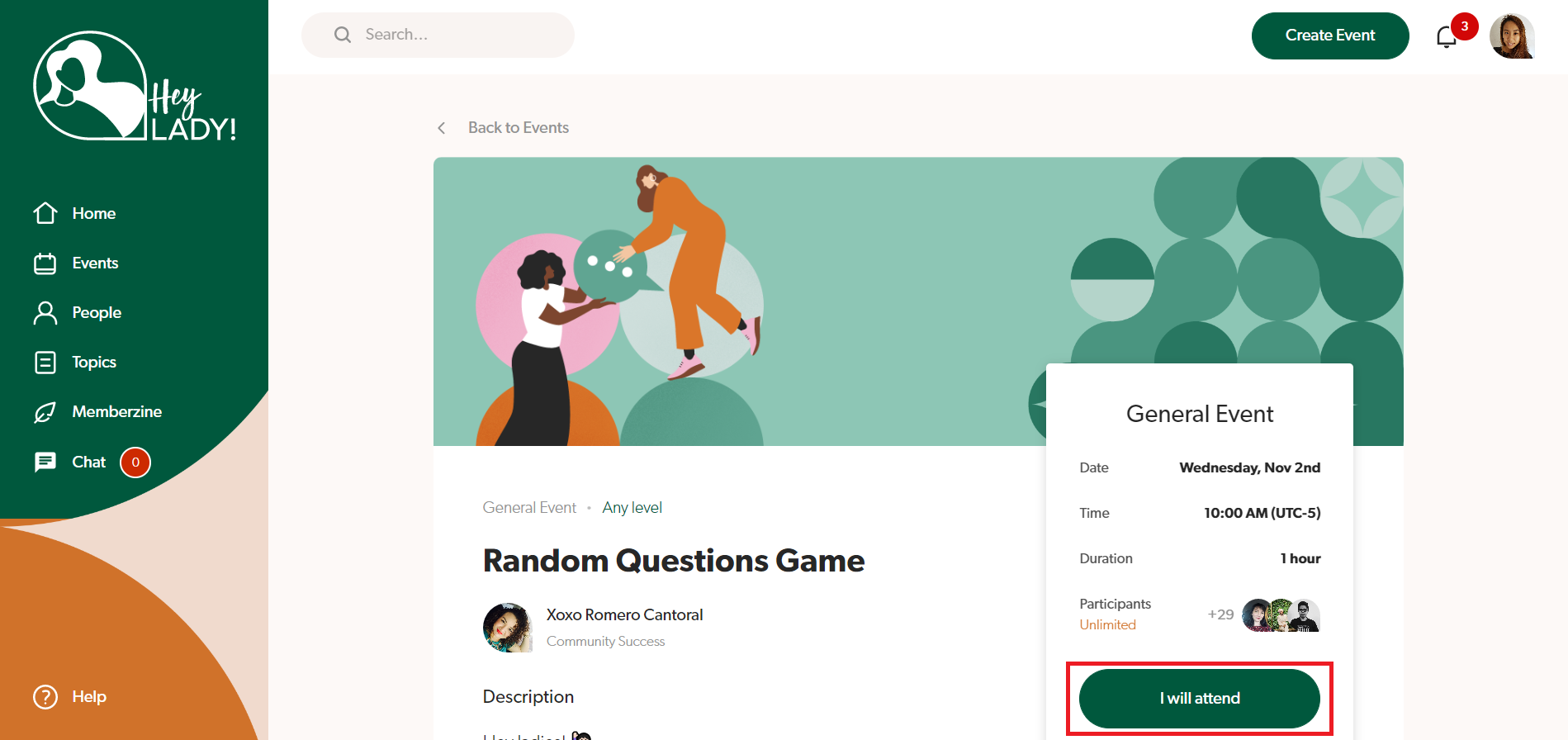Open the user profile avatar menu

click(1512, 36)
